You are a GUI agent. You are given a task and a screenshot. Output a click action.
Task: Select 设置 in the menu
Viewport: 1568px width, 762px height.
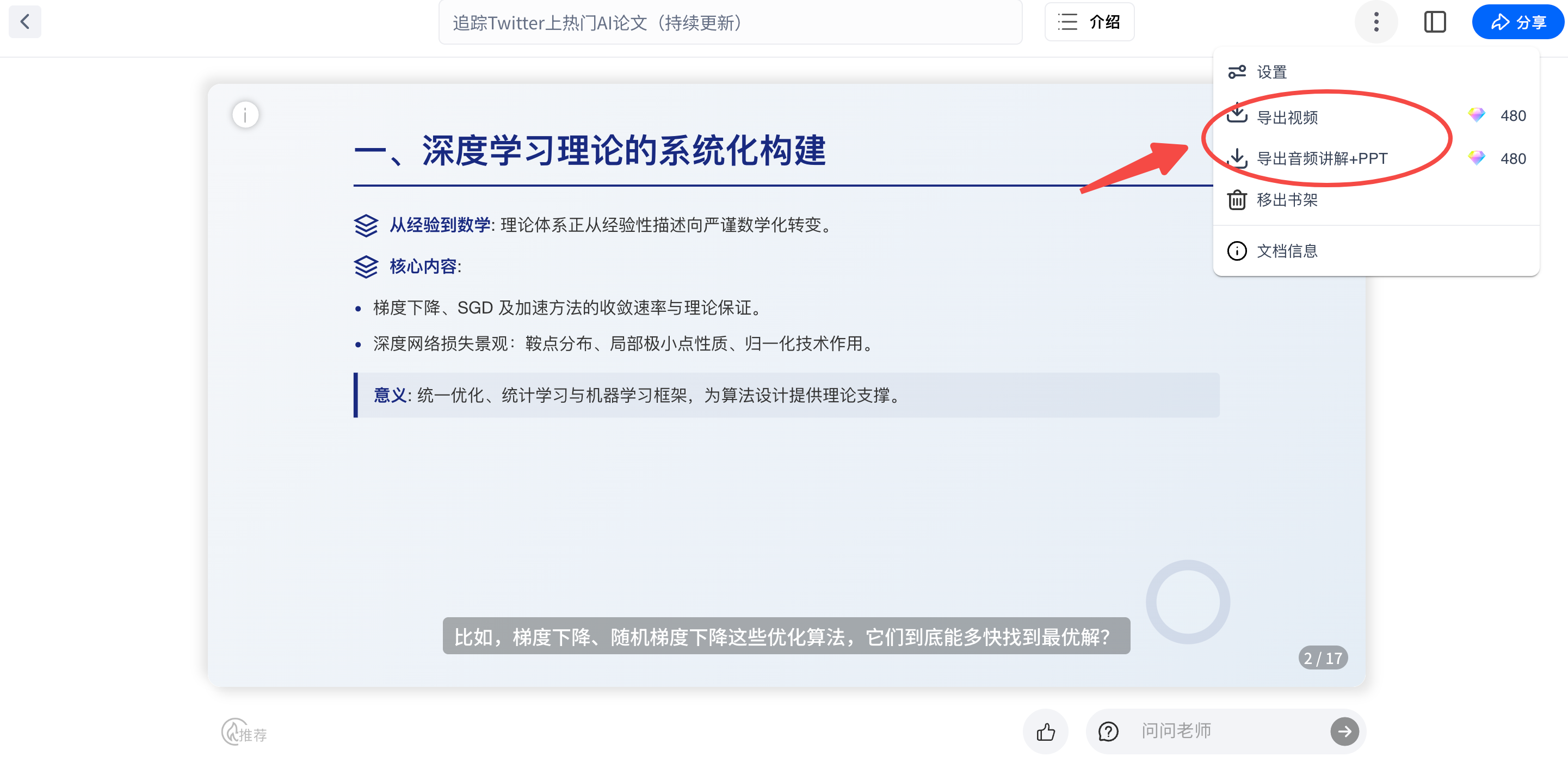(x=1271, y=72)
